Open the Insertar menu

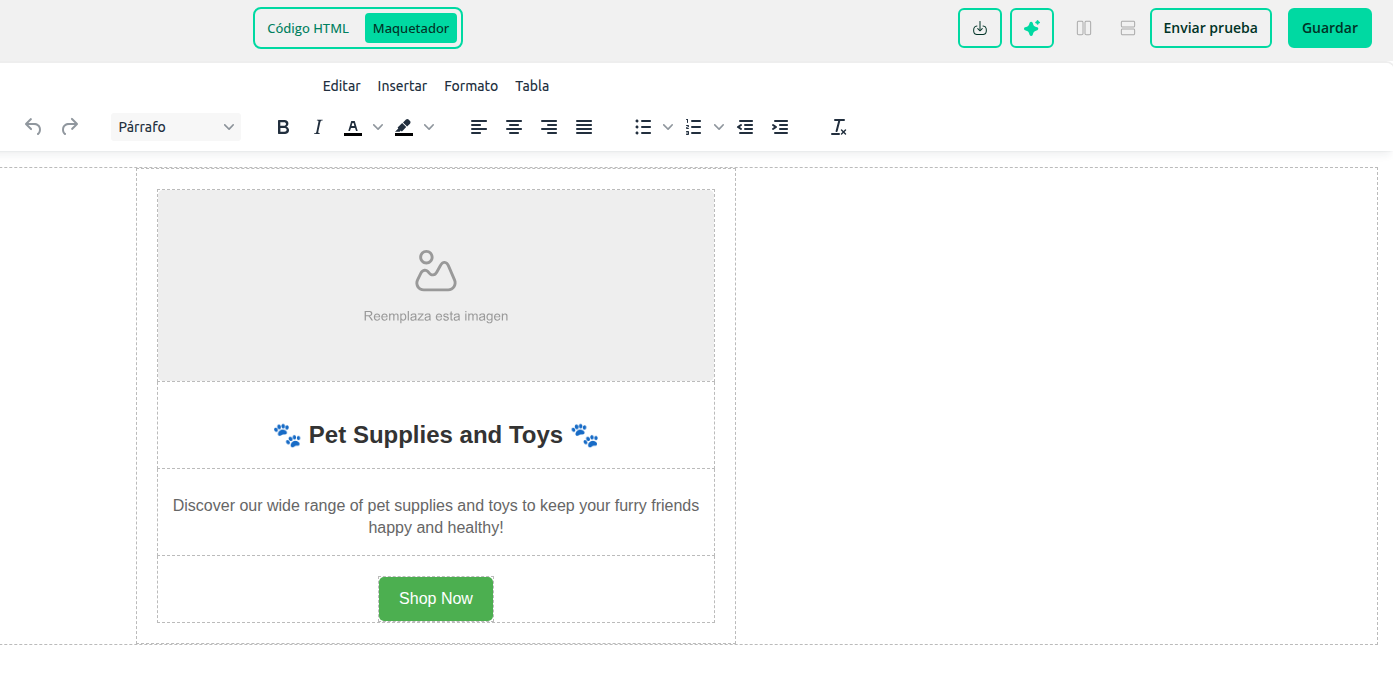402,86
